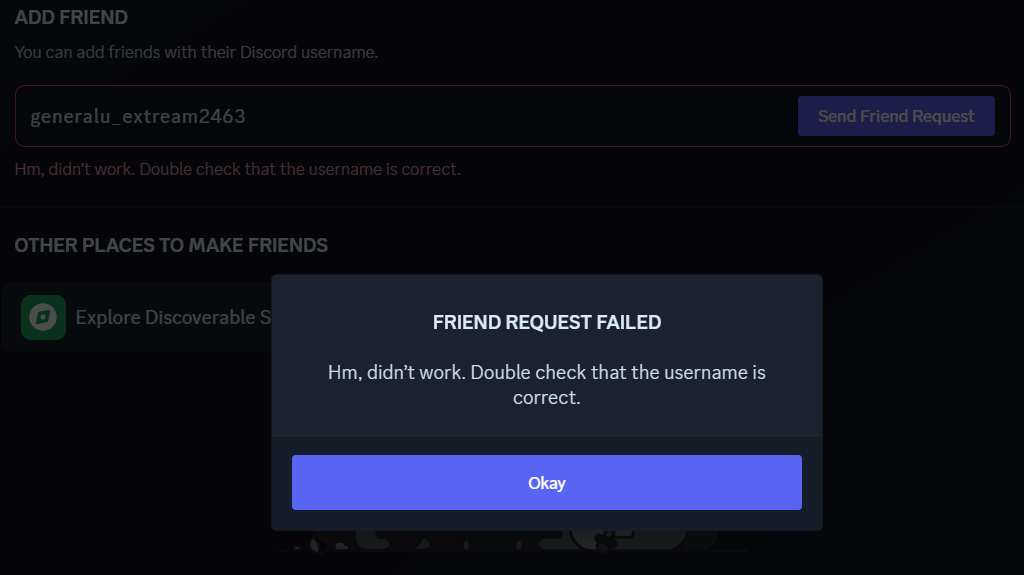The height and width of the screenshot is (575, 1024).
Task: Click the Send Friend Request button
Action: pyautogui.click(x=896, y=116)
